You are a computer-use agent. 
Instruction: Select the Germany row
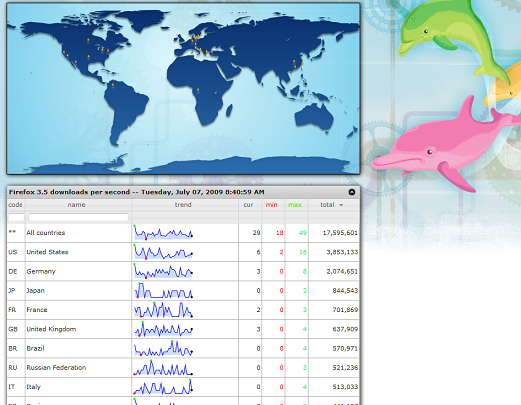183,271
